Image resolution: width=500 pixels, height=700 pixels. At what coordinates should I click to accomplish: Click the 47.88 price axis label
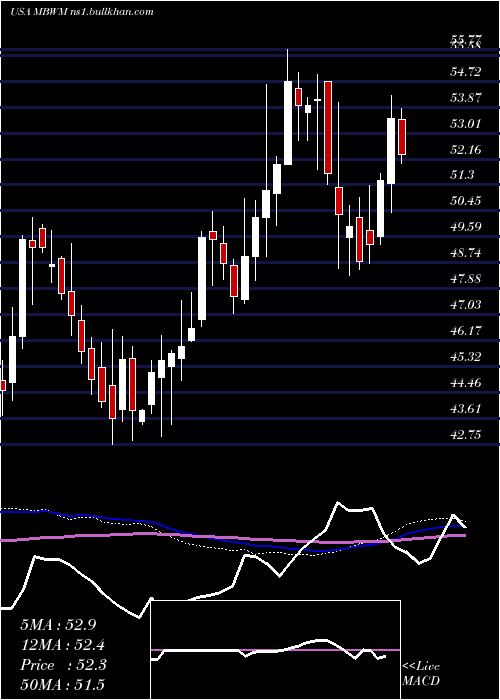(x=466, y=279)
